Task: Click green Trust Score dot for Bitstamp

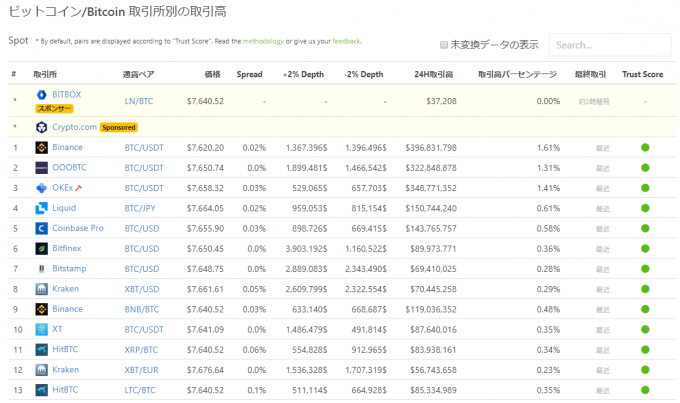Action: 645,269
